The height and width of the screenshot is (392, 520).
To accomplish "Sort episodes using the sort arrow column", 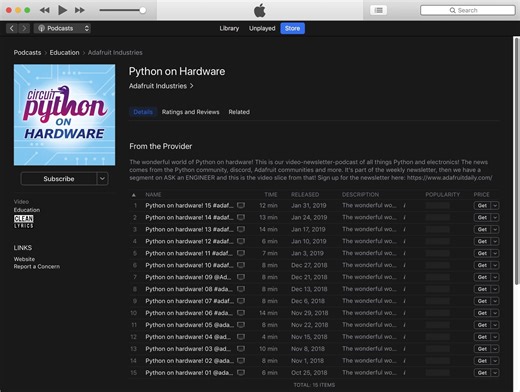I will point(134,195).
